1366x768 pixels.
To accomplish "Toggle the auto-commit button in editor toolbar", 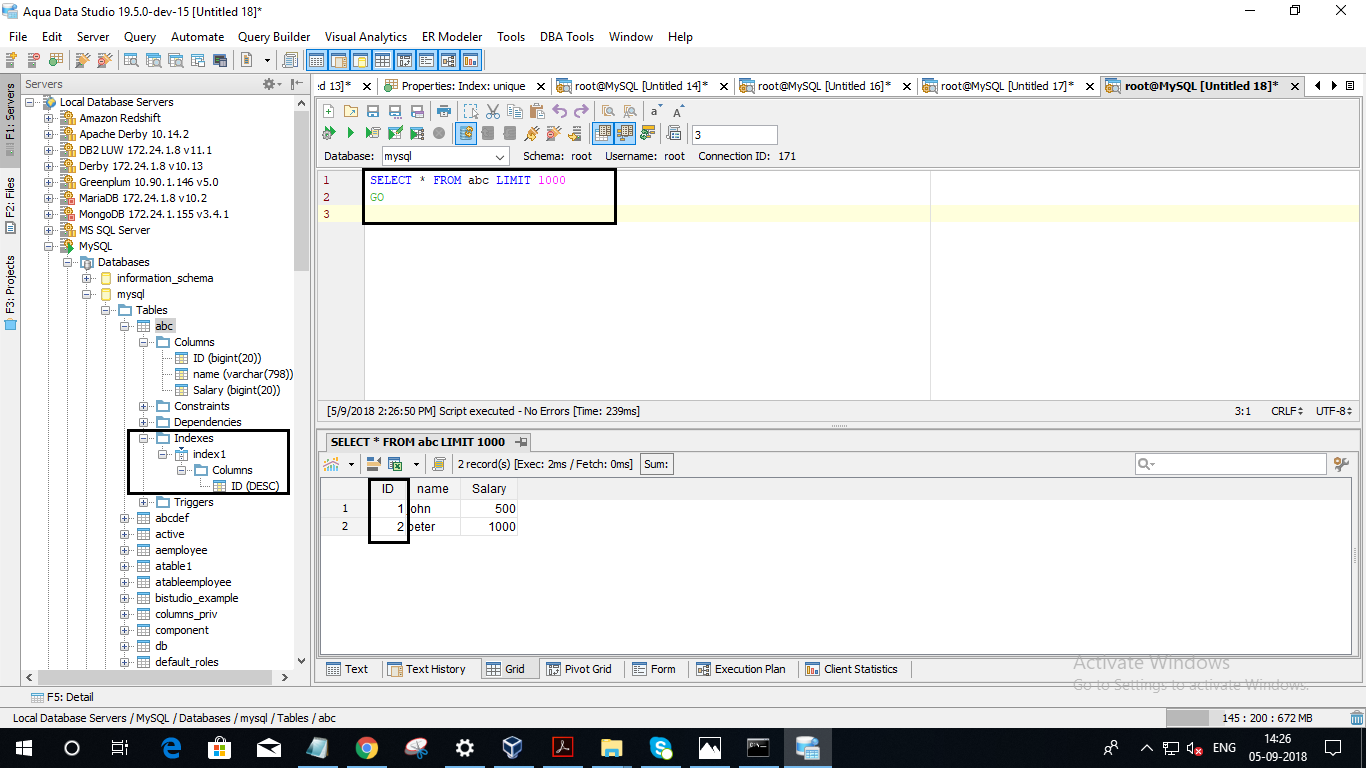I will tap(466, 133).
